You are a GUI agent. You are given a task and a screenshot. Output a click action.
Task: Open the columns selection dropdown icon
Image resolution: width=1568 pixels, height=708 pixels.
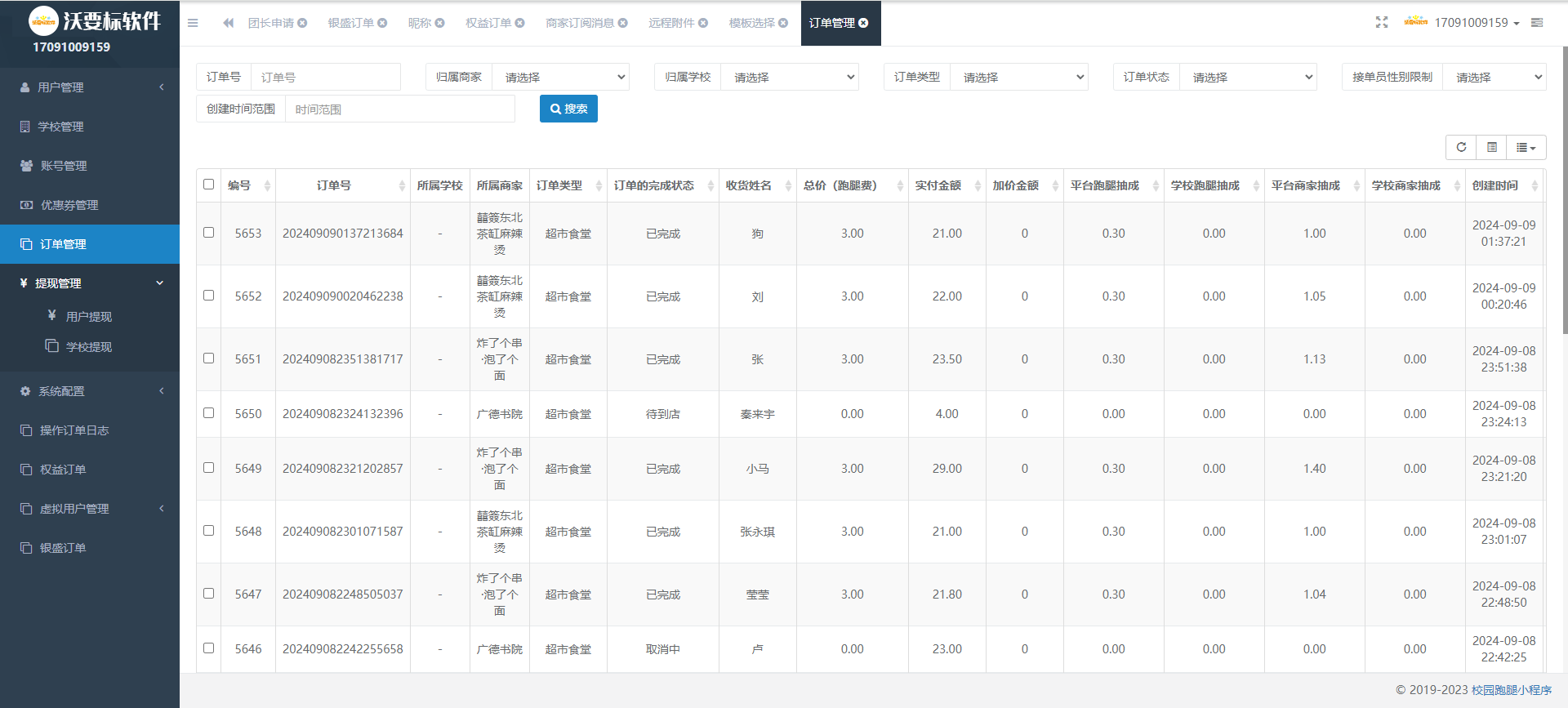[1526, 147]
